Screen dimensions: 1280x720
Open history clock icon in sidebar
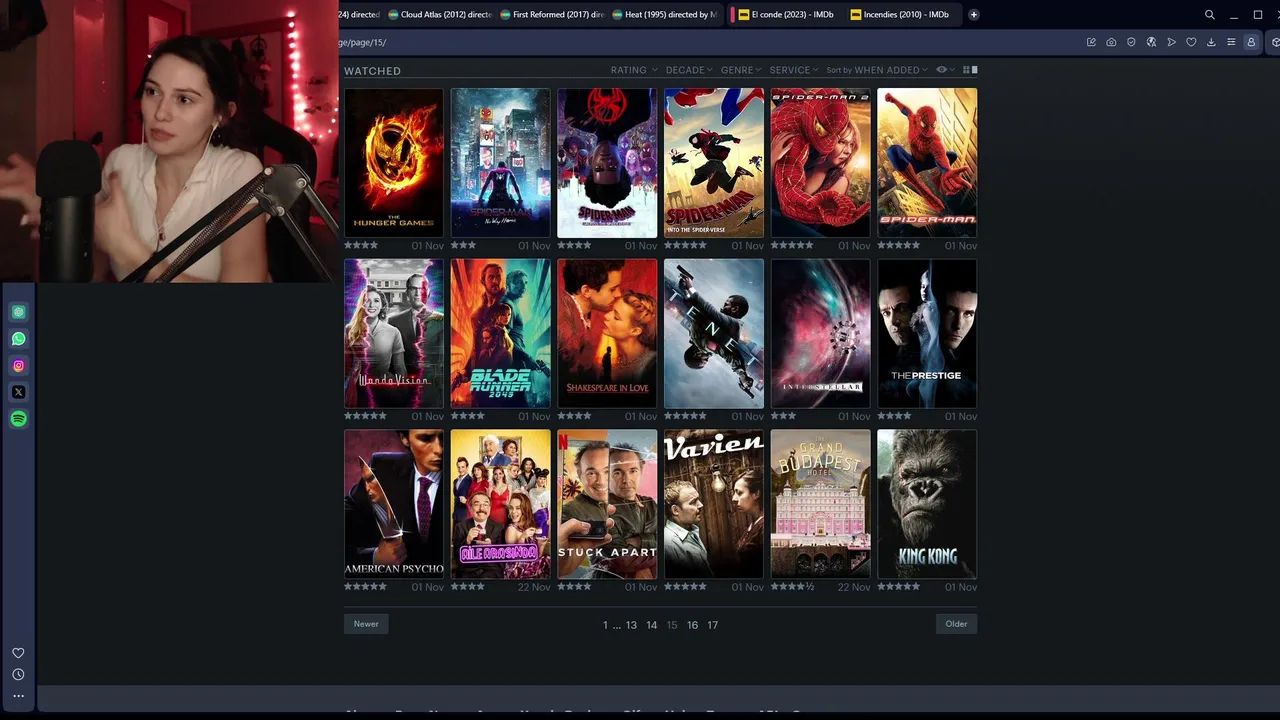18,675
